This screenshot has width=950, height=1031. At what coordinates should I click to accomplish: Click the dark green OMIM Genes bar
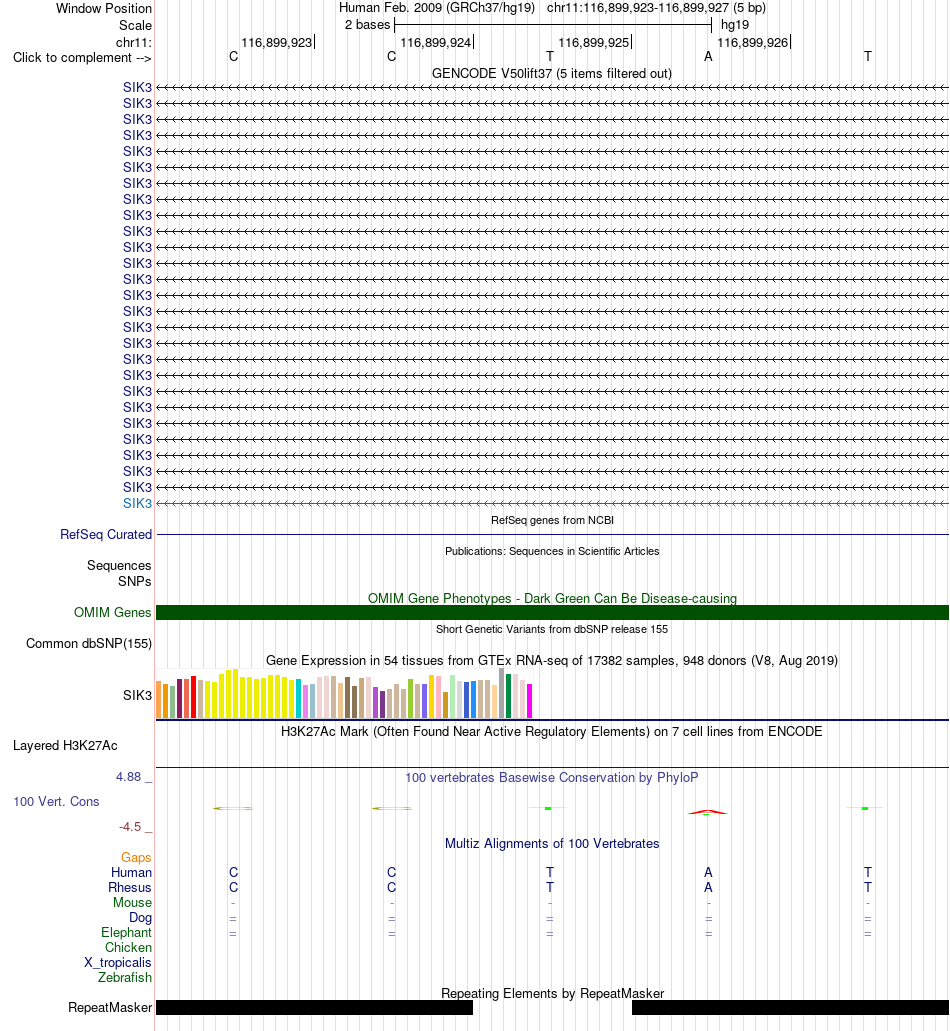[x=552, y=613]
